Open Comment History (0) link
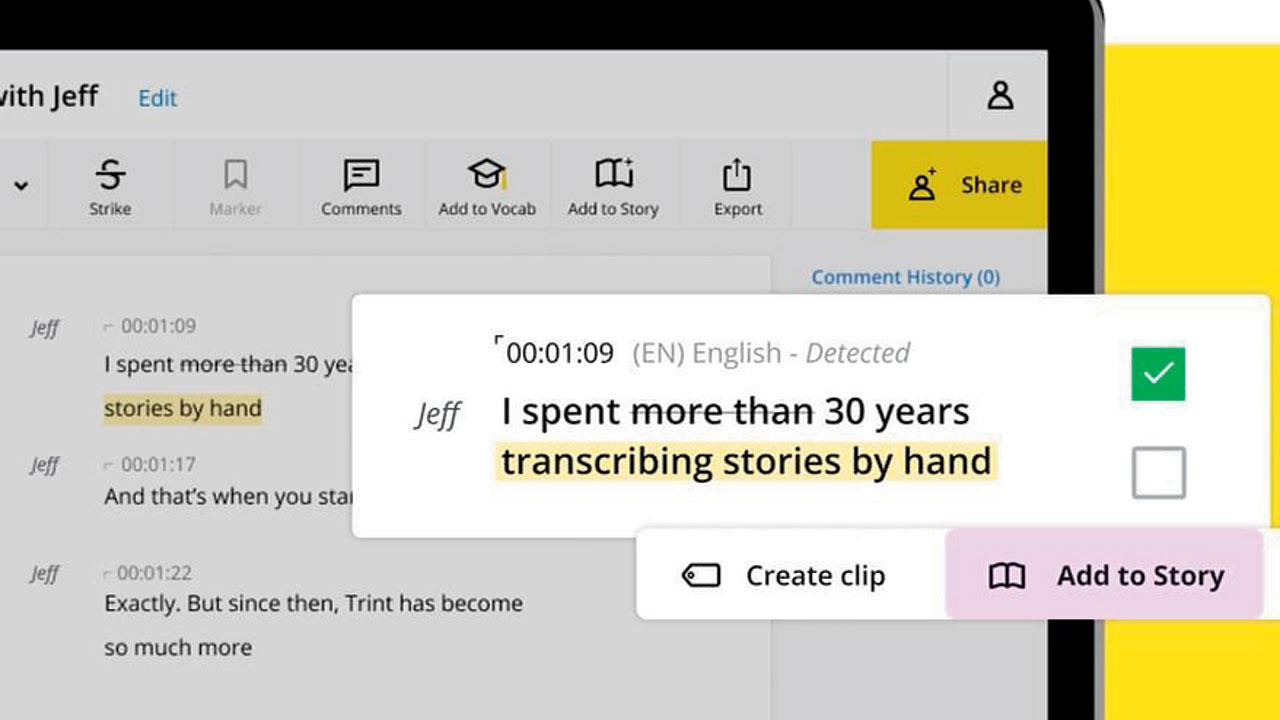1280x720 pixels. pos(905,277)
